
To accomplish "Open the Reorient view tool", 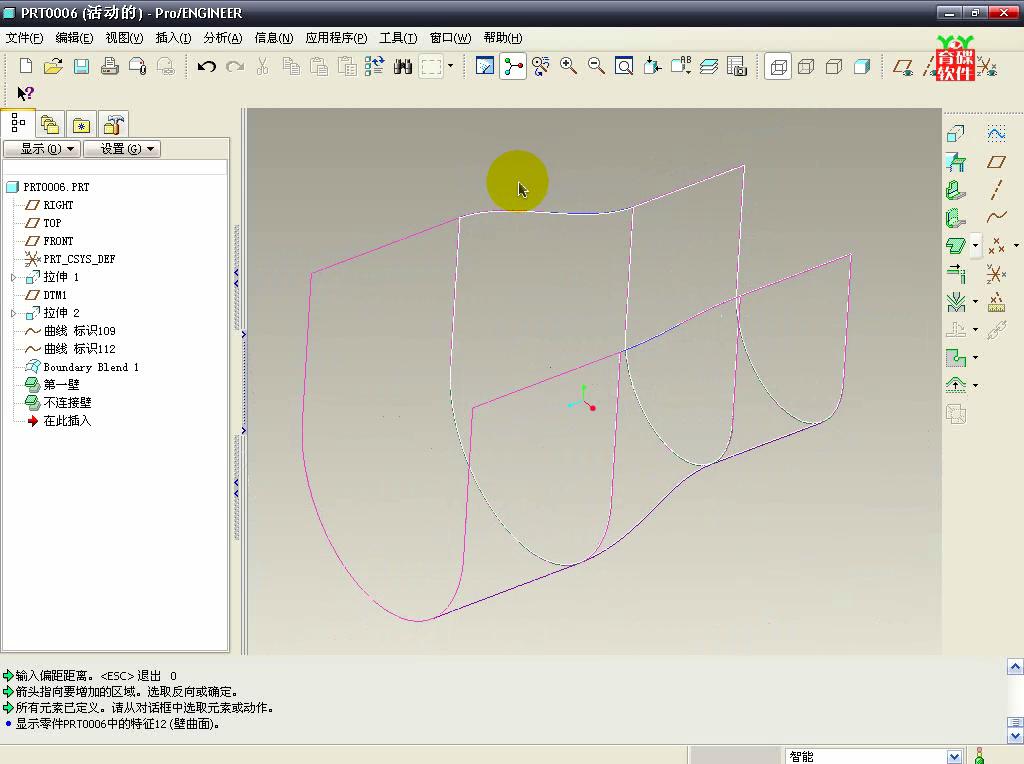I will click(652, 66).
